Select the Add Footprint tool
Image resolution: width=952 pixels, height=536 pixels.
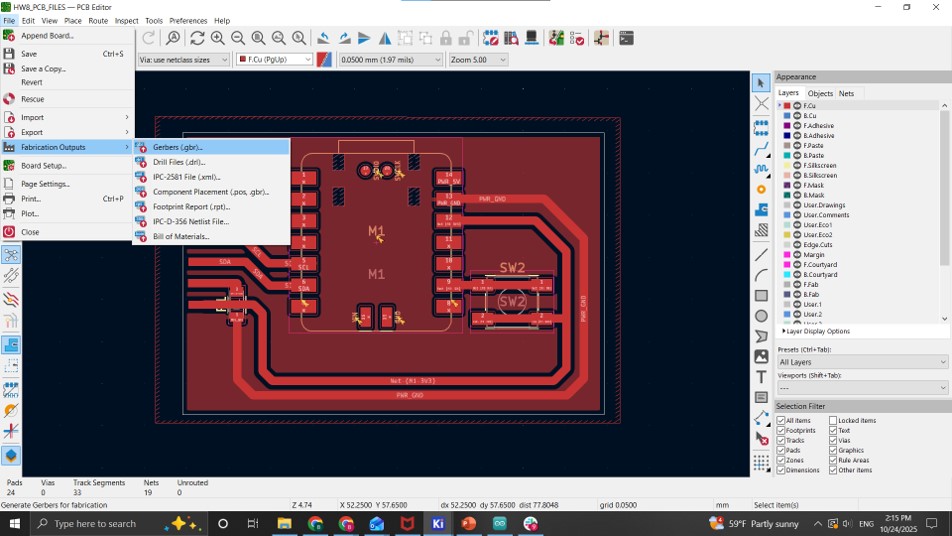761,127
